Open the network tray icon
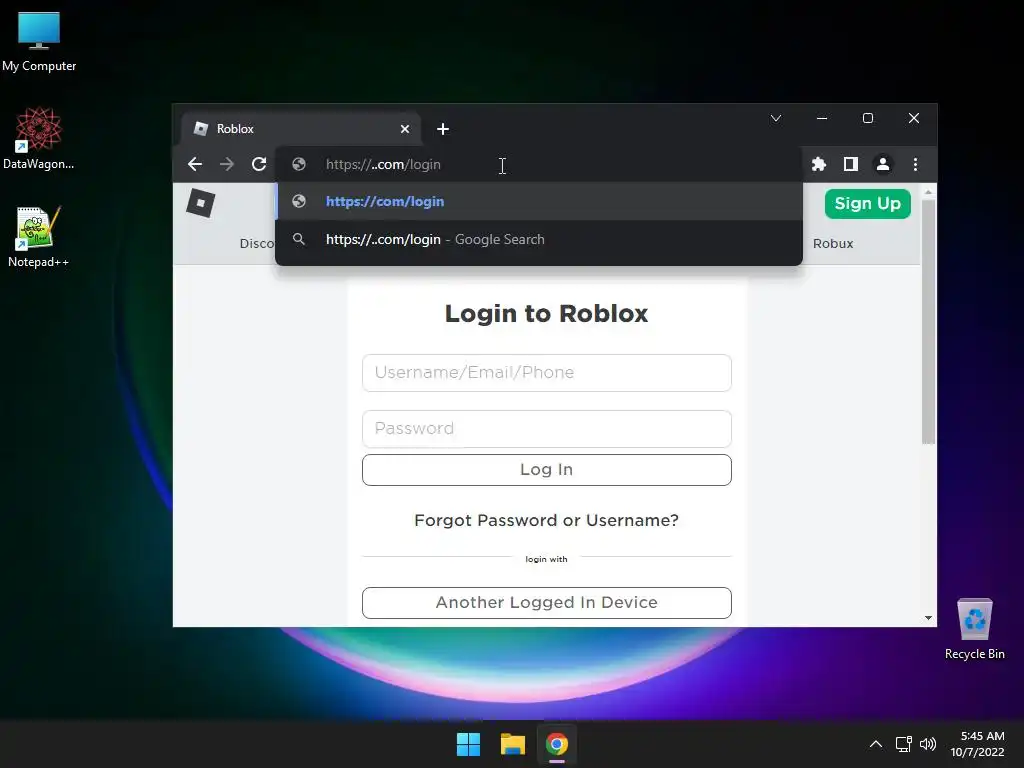Image resolution: width=1024 pixels, height=768 pixels. coord(903,744)
